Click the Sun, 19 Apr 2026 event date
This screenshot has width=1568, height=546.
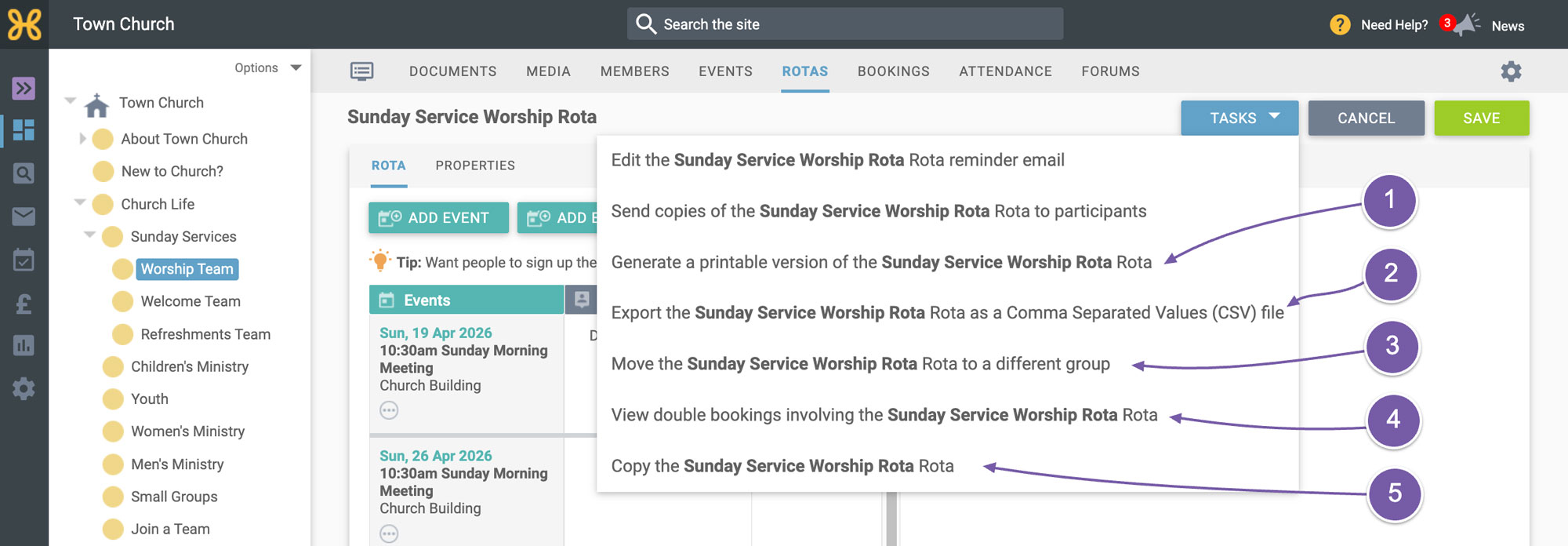pos(436,333)
